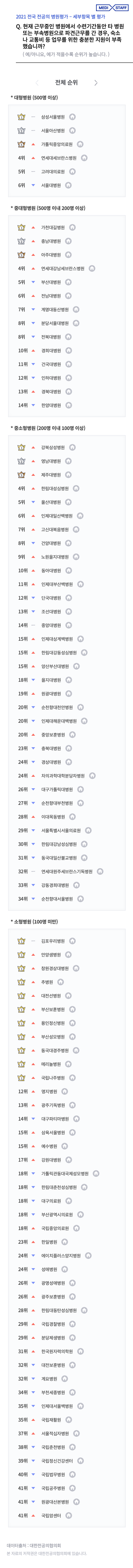133x1568 pixels.
Task: Open the 충남대병원 hospital link
Action: coord(51,241)
